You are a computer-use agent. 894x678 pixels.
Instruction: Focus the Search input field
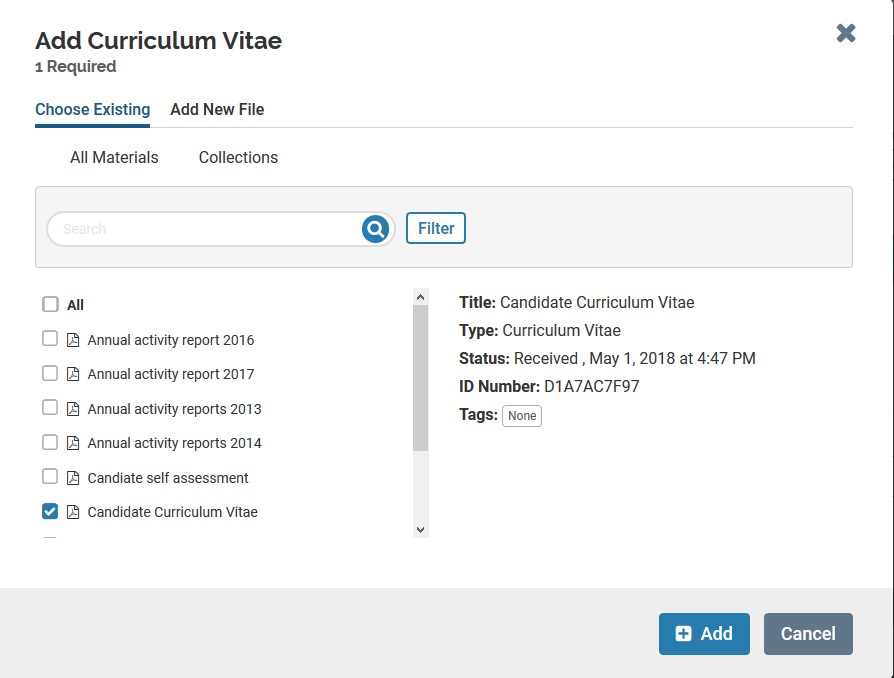tap(205, 229)
